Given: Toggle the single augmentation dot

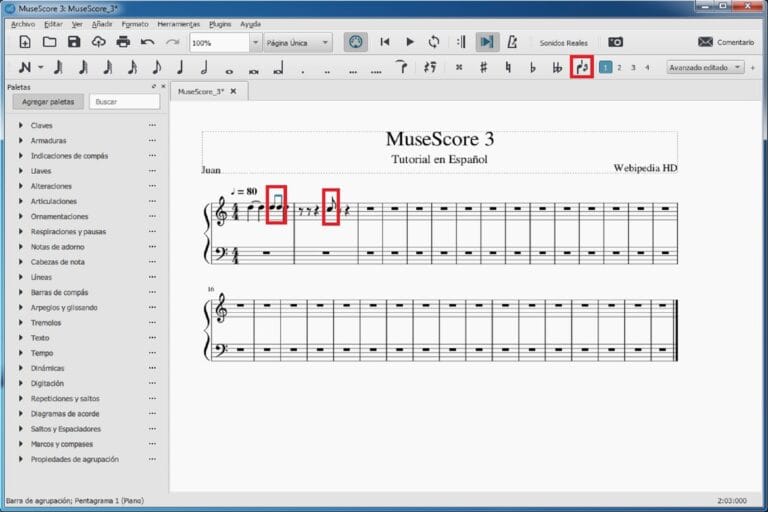Looking at the screenshot, I should [303, 72].
